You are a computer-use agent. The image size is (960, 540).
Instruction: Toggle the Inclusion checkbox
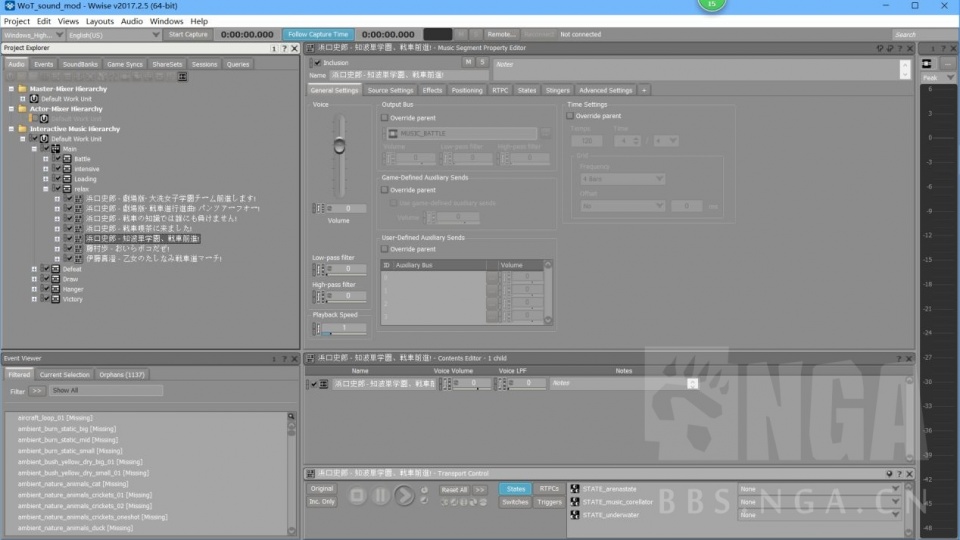pyautogui.click(x=317, y=62)
